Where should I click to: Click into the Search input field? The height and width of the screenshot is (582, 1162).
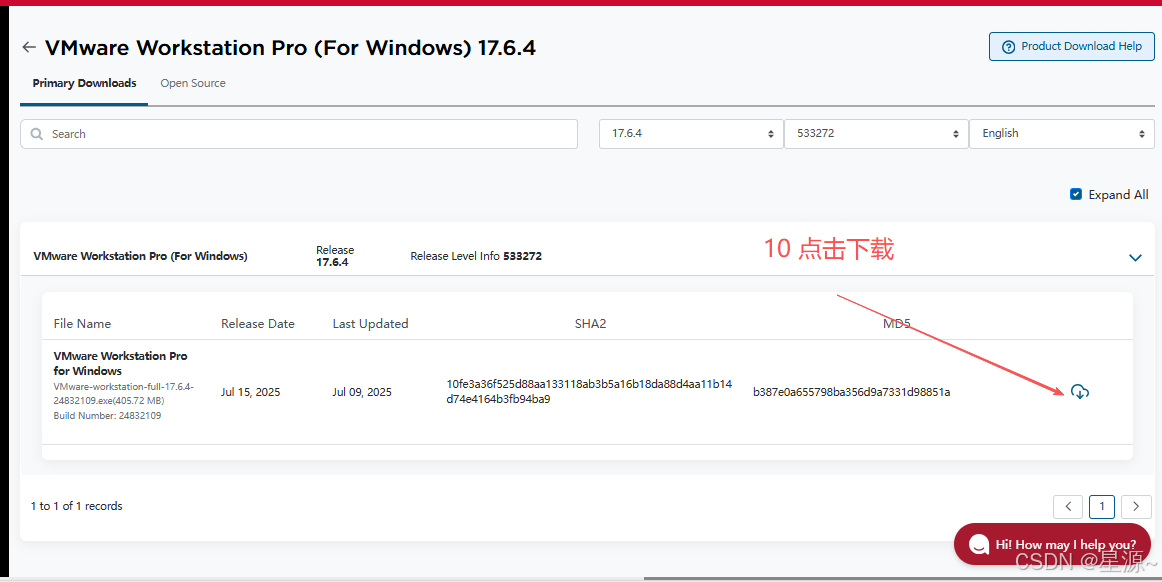[299, 134]
